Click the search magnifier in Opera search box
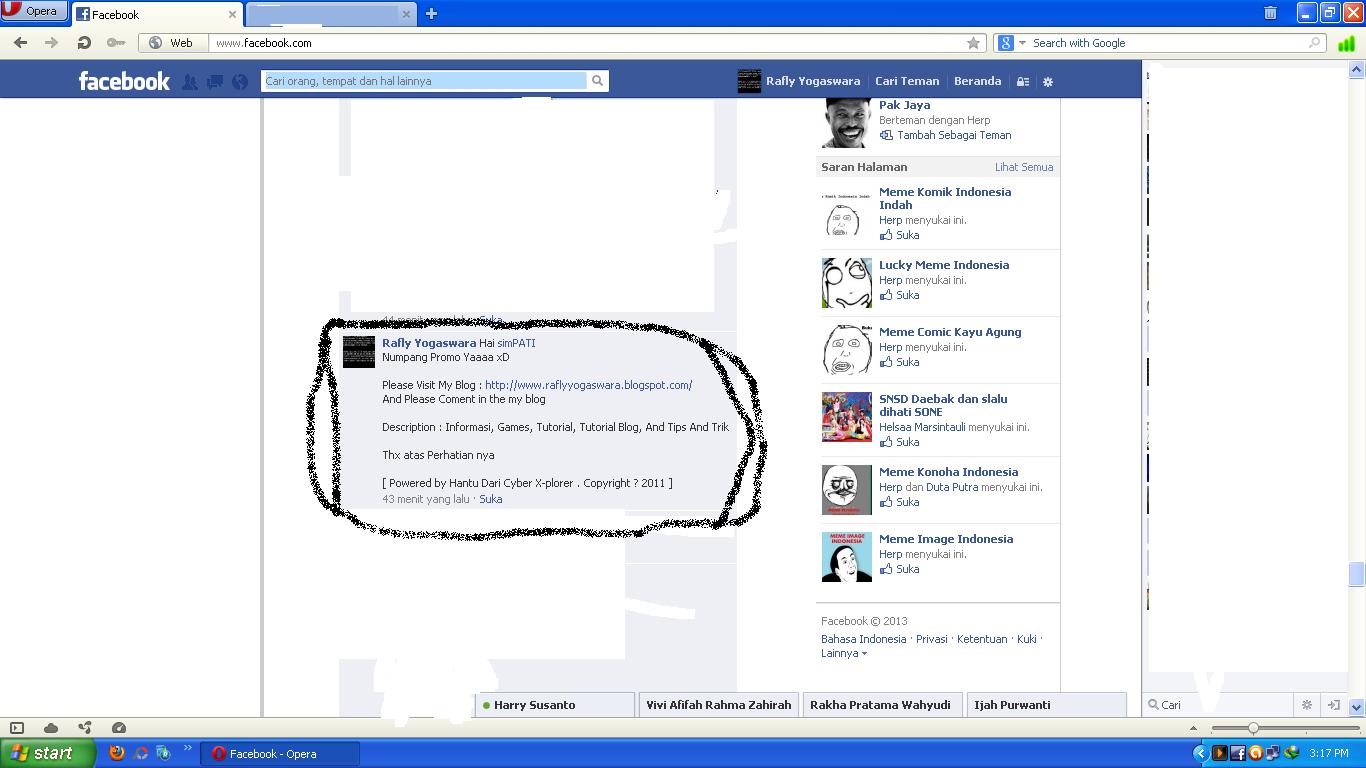 (x=1315, y=43)
